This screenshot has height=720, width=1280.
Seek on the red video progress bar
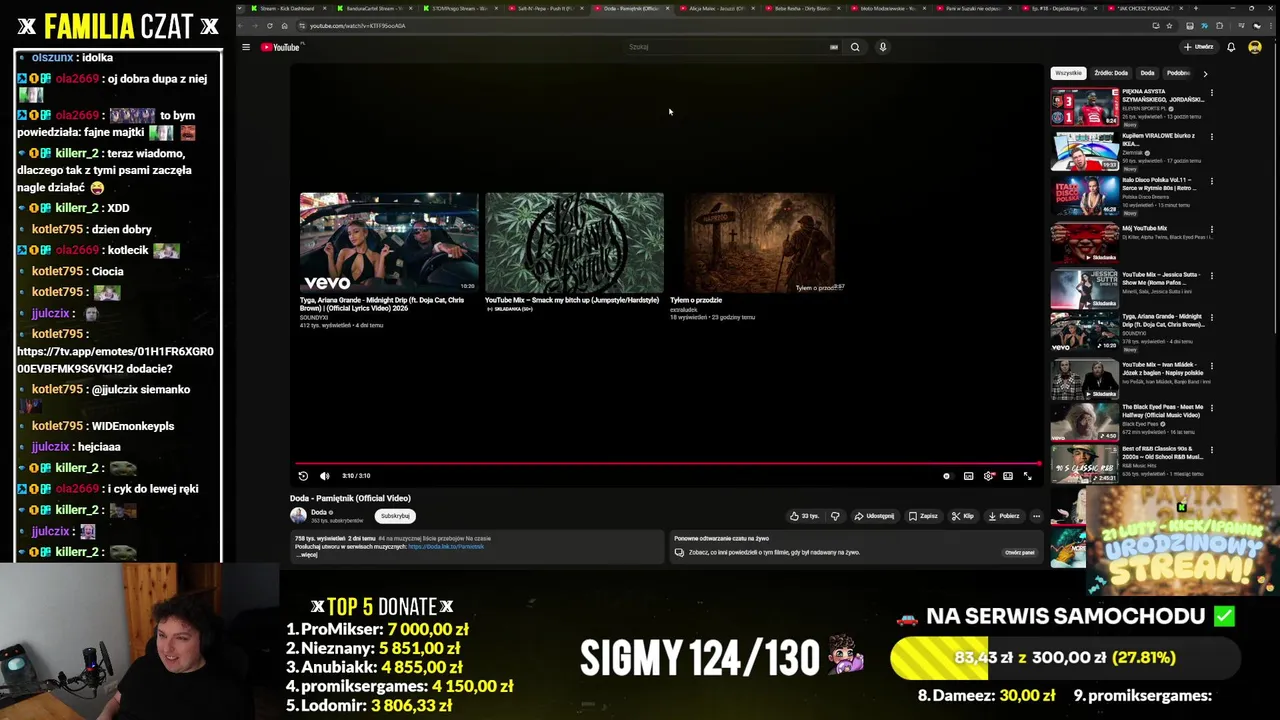(x=667, y=463)
